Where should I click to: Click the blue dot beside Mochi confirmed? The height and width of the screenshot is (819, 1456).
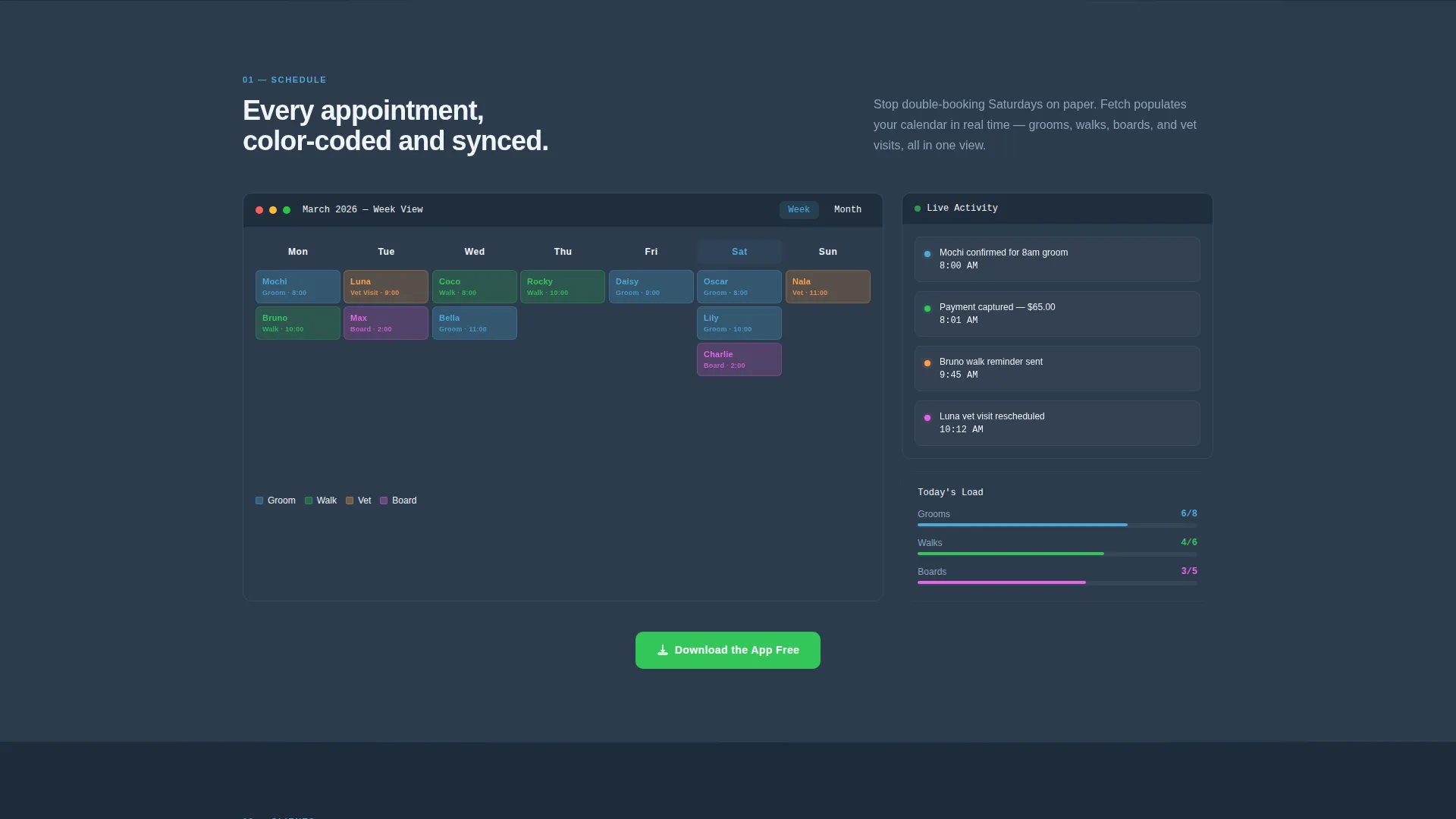(x=927, y=254)
